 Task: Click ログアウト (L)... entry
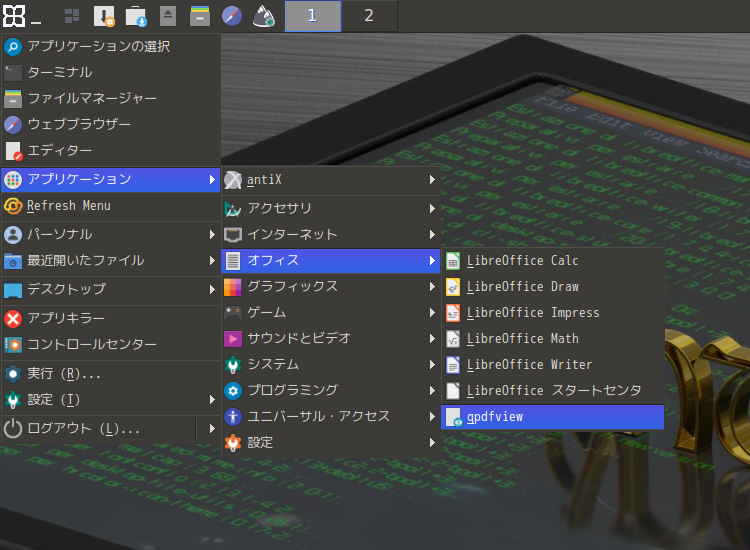pos(99,429)
